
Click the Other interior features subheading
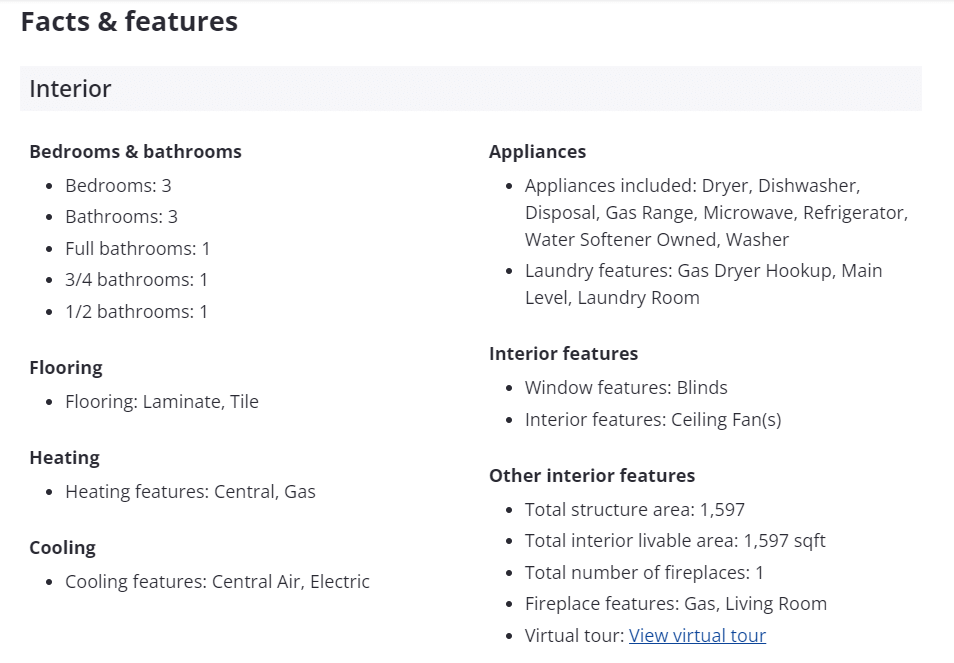[592, 476]
